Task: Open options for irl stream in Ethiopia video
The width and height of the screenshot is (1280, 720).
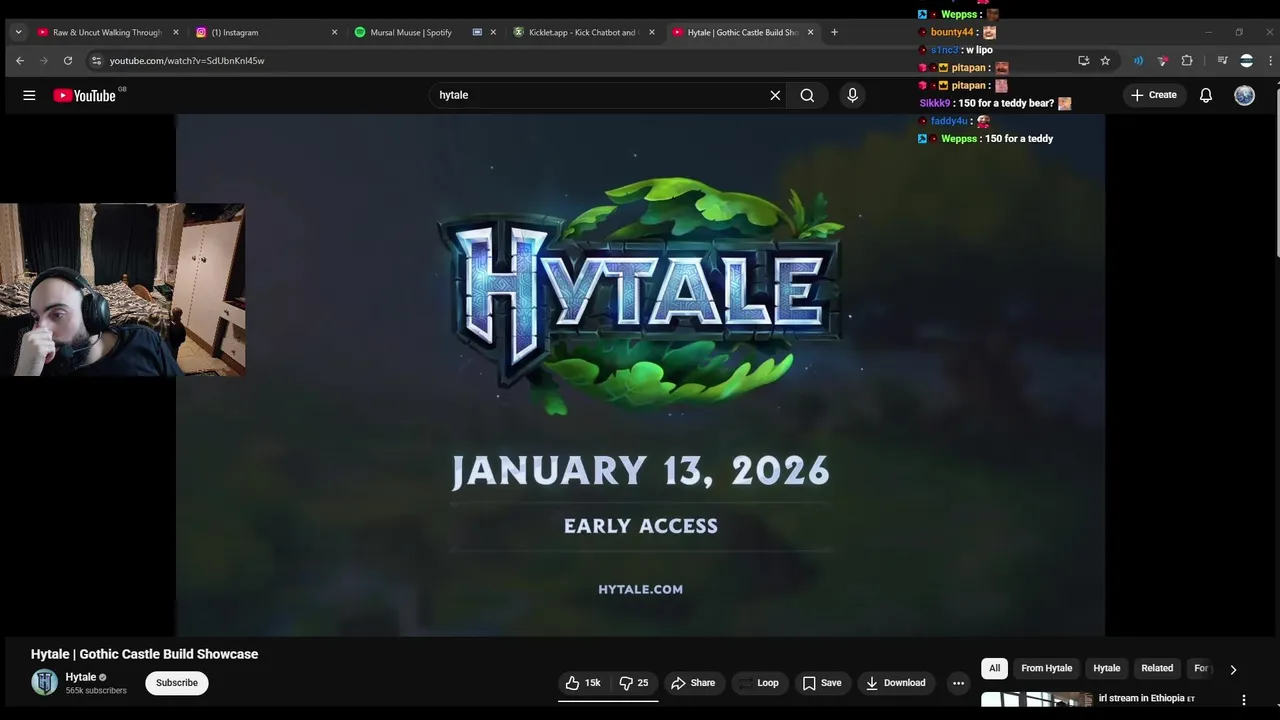Action: [x=1244, y=700]
